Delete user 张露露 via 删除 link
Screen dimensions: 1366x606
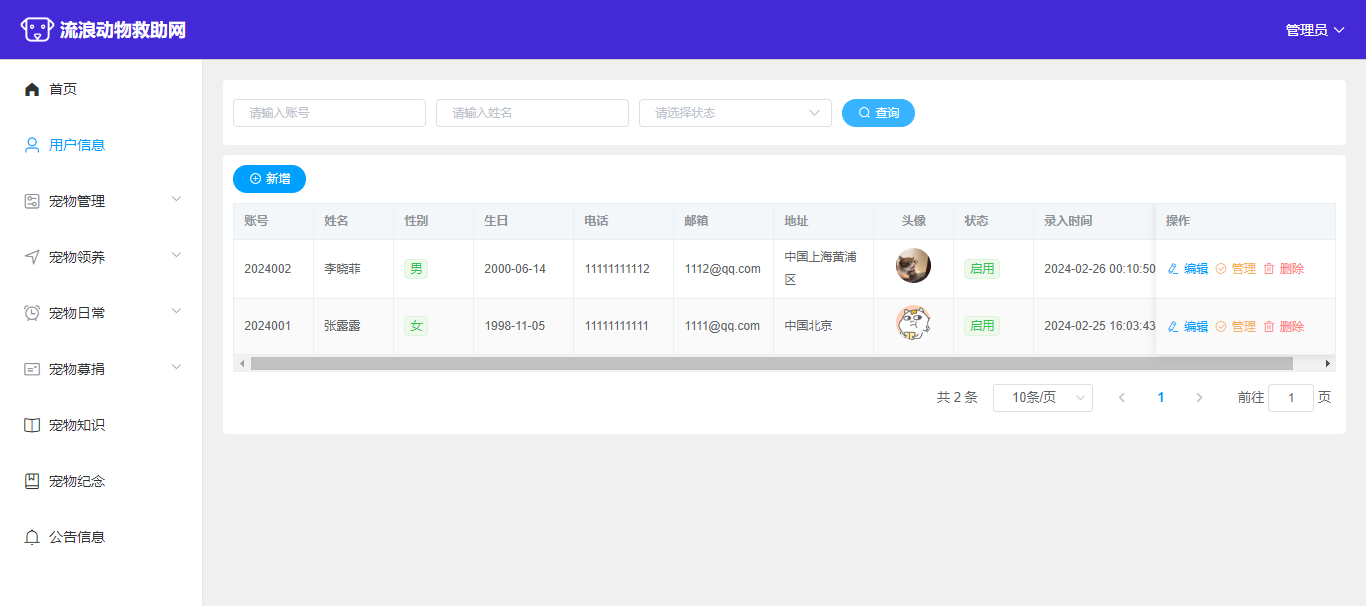click(1284, 327)
